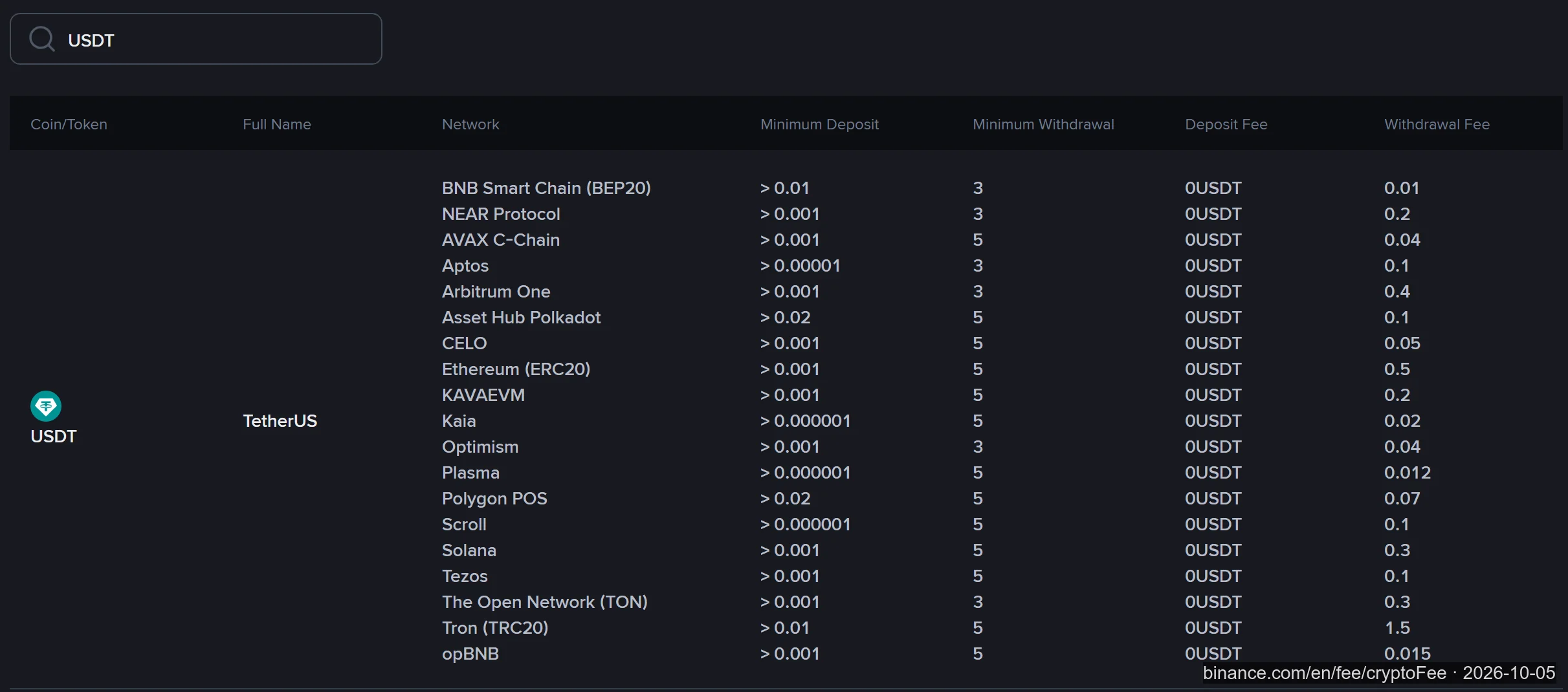
Task: Click the Withdrawal Fee column header
Action: click(1437, 124)
